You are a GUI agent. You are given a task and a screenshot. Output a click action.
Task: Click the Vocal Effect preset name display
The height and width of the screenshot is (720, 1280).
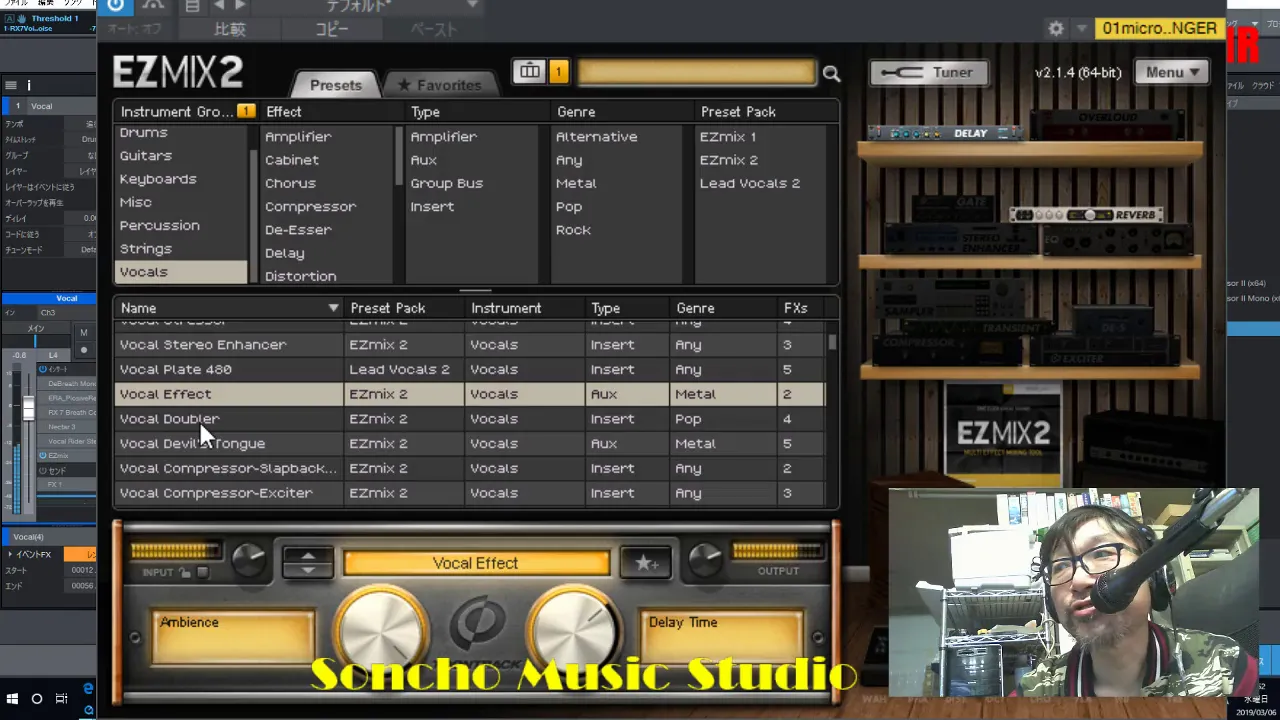click(x=476, y=563)
